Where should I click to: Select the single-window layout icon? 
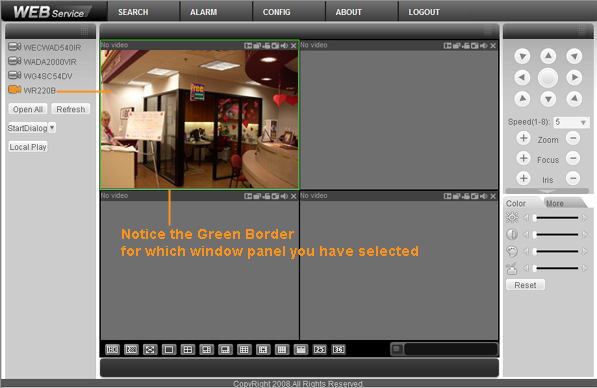pos(169,350)
